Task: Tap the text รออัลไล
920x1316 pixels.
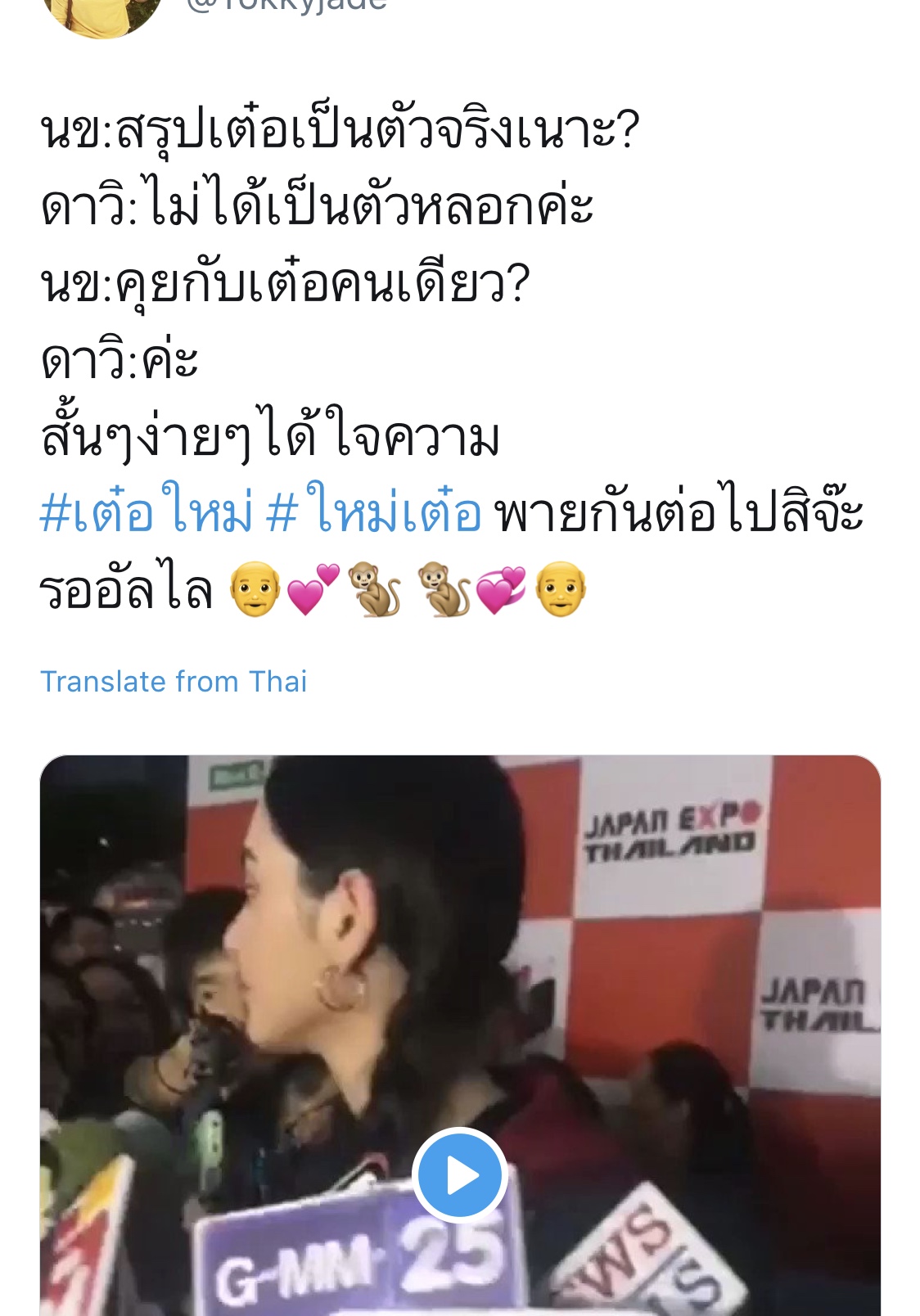Action: coord(127,589)
